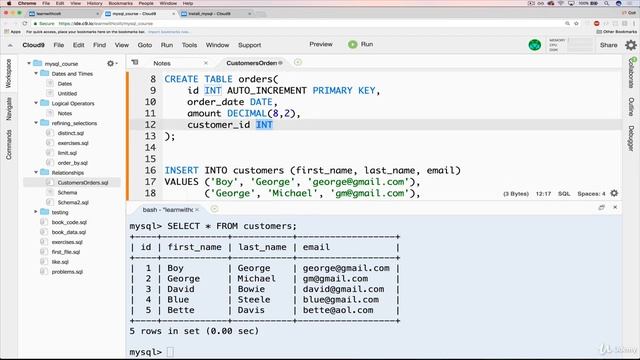This screenshot has height=360, width=640.
Task: Open book_code.sql file
Action: click(69, 222)
